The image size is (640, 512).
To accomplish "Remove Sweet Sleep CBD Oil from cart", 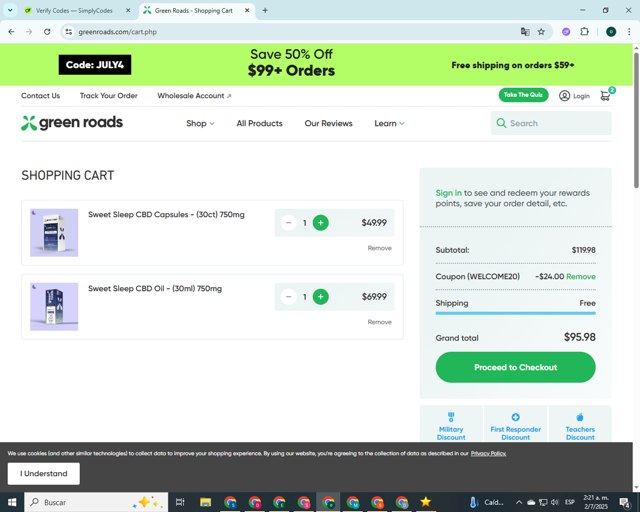I will point(380,322).
